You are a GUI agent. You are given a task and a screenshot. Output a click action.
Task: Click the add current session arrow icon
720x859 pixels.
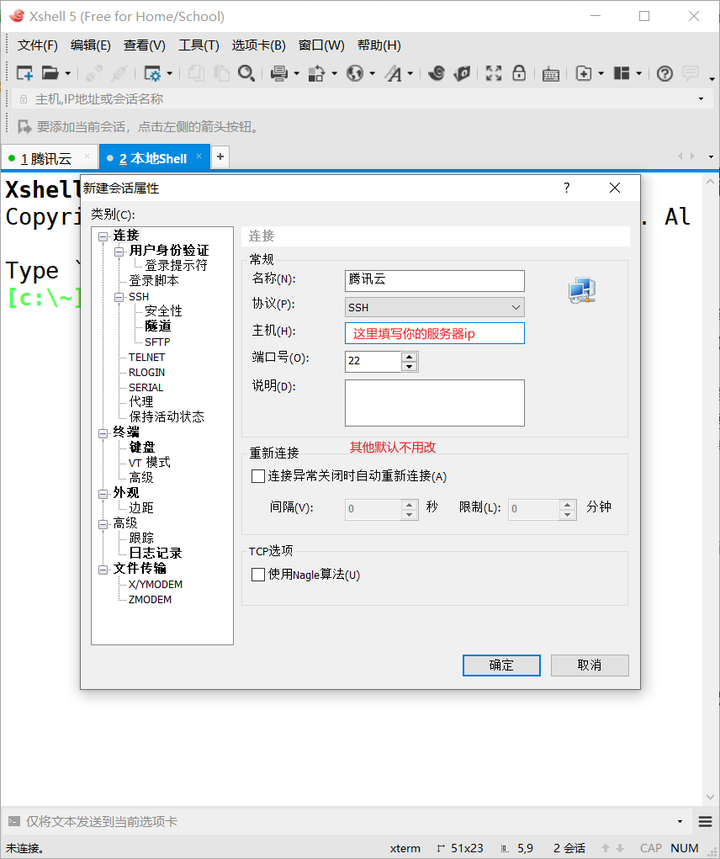pos(25,127)
